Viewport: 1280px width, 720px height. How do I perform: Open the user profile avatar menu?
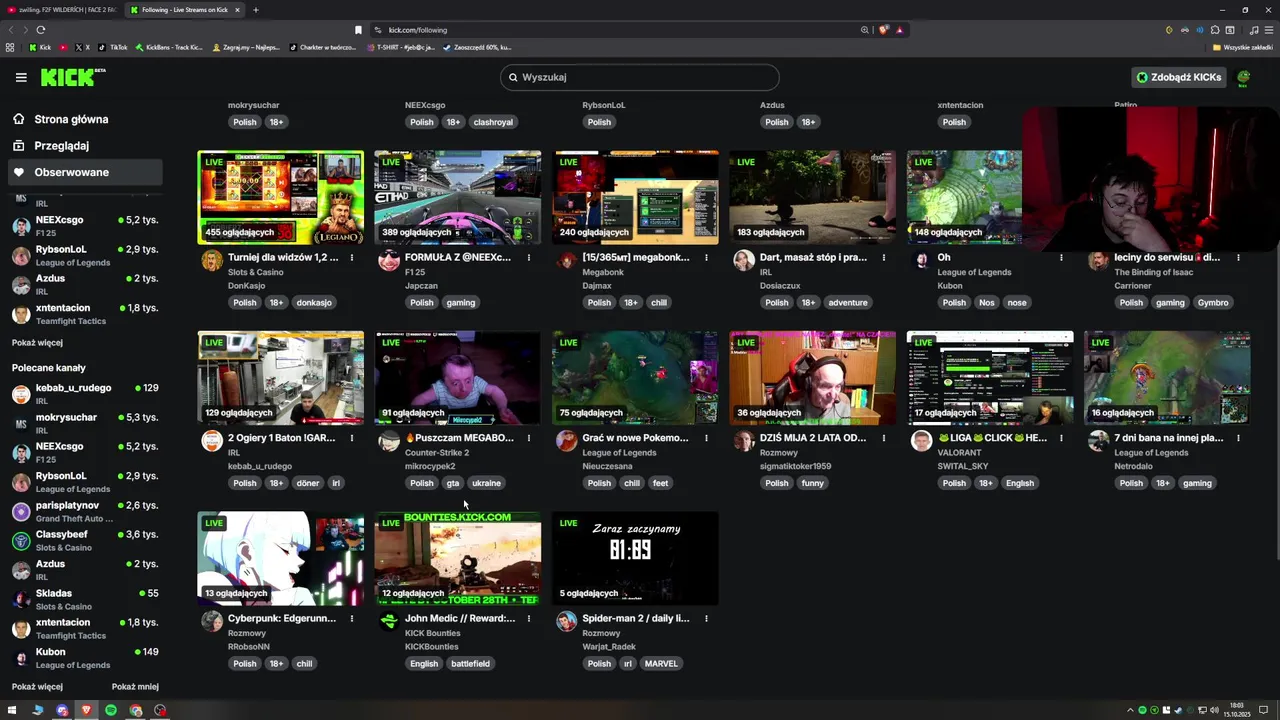1243,77
